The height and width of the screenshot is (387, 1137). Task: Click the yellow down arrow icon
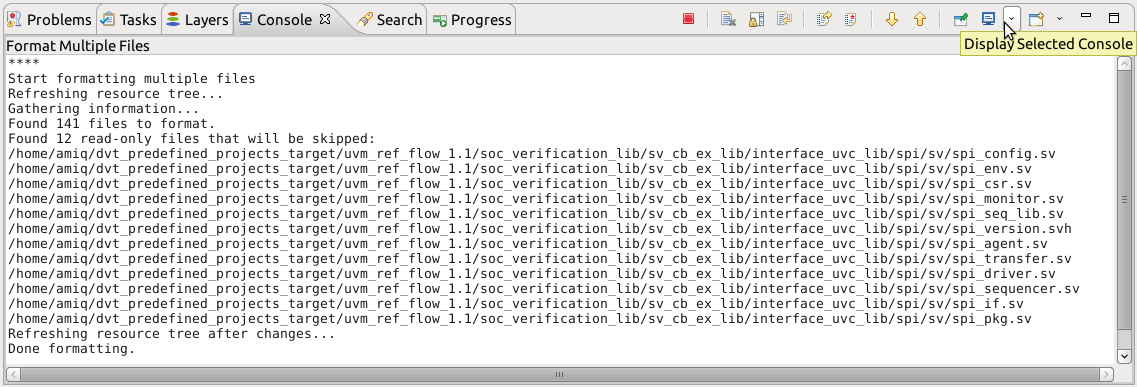(x=892, y=20)
